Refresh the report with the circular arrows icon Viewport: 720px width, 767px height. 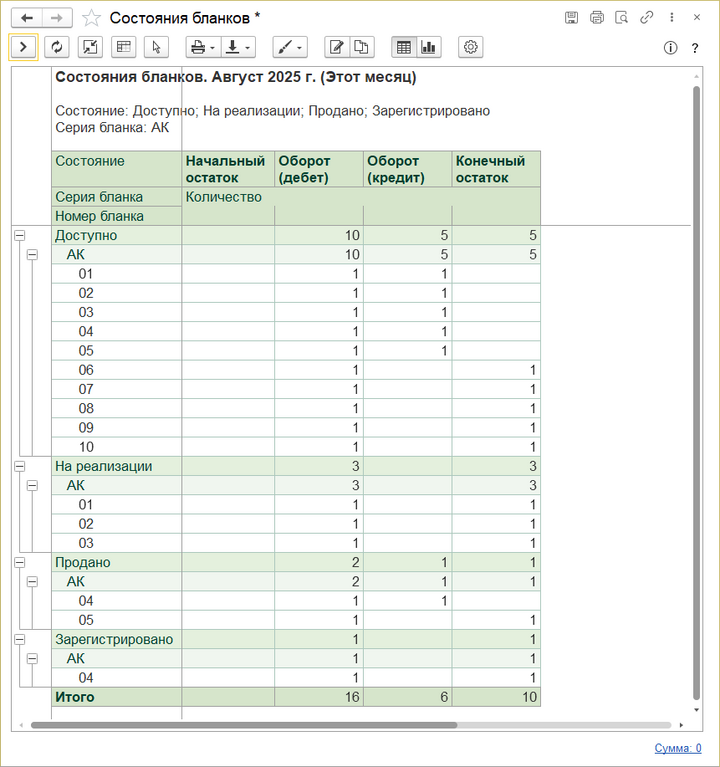(x=57, y=47)
